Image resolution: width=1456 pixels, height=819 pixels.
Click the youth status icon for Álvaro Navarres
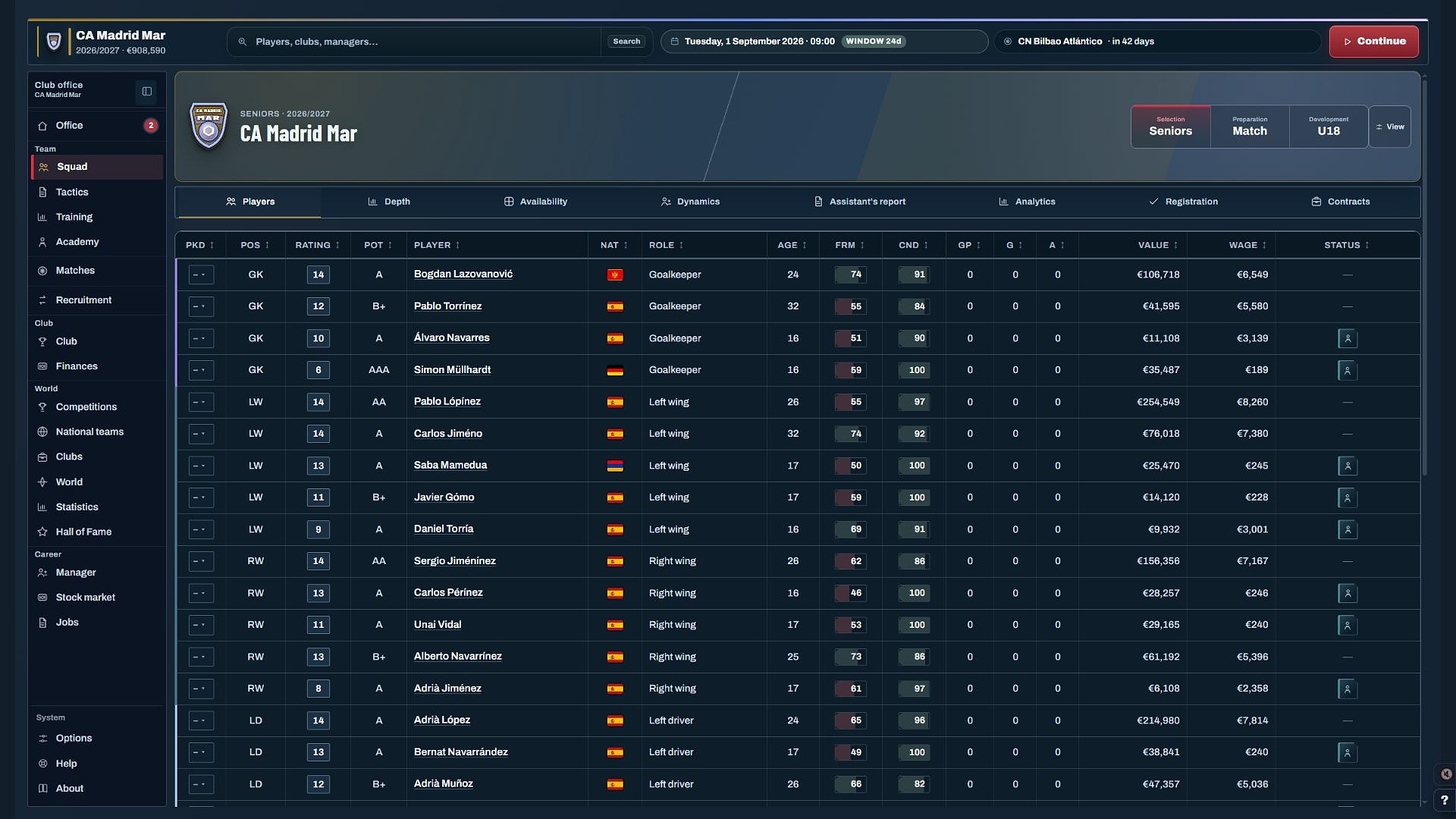pos(1348,338)
